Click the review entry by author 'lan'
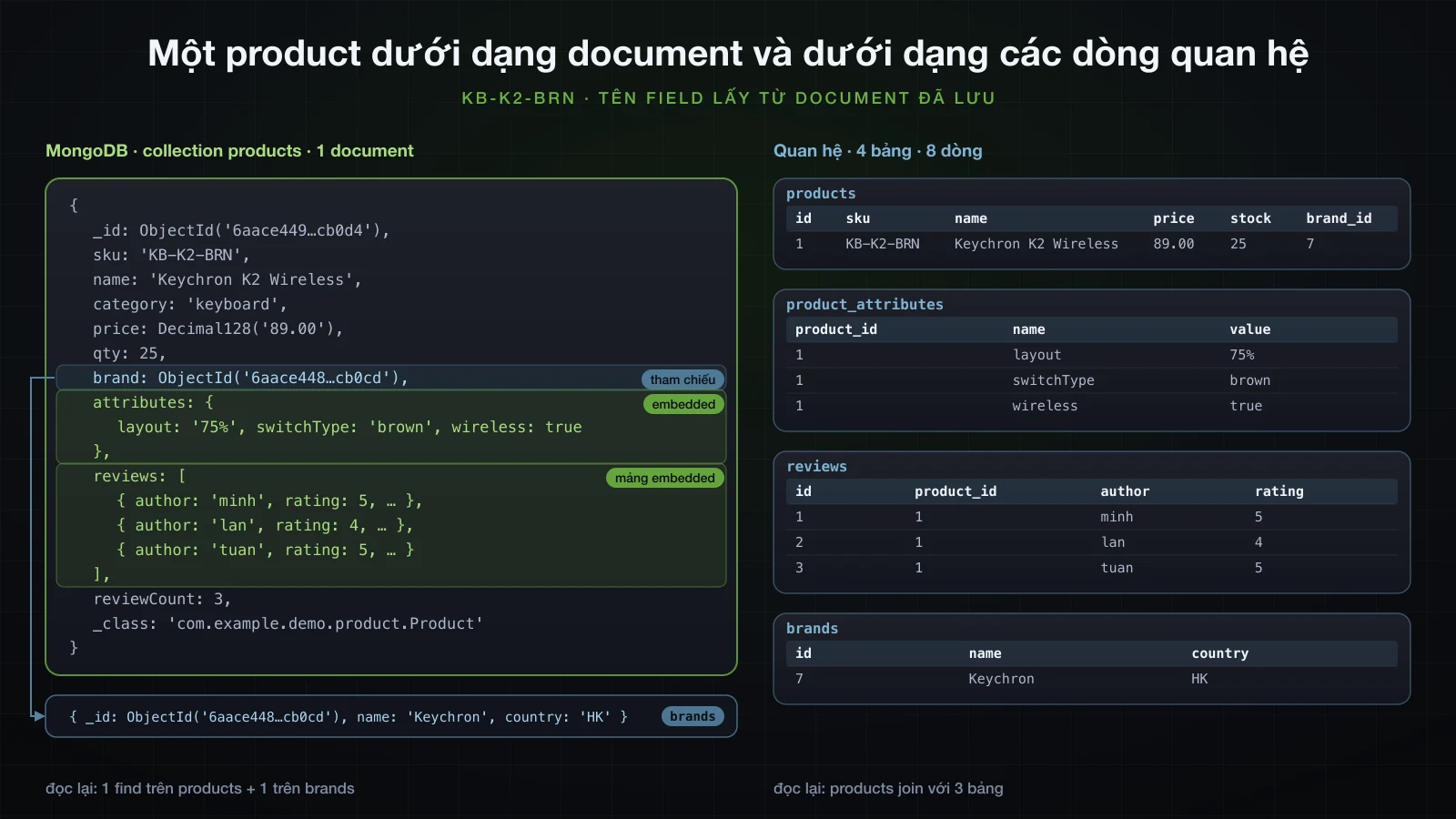Viewport: 1456px width, 819px height. pyautogui.click(x=265, y=525)
